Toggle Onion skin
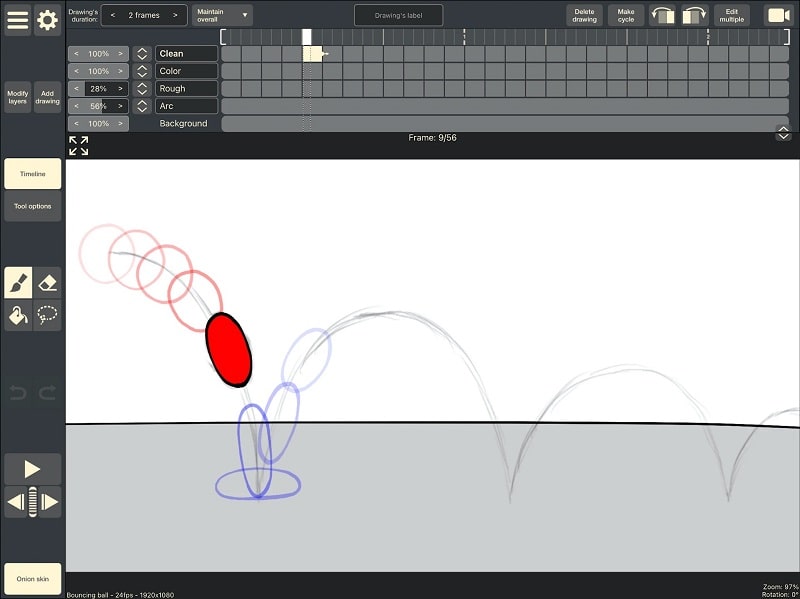Screen dimensions: 800x599 point(32,578)
